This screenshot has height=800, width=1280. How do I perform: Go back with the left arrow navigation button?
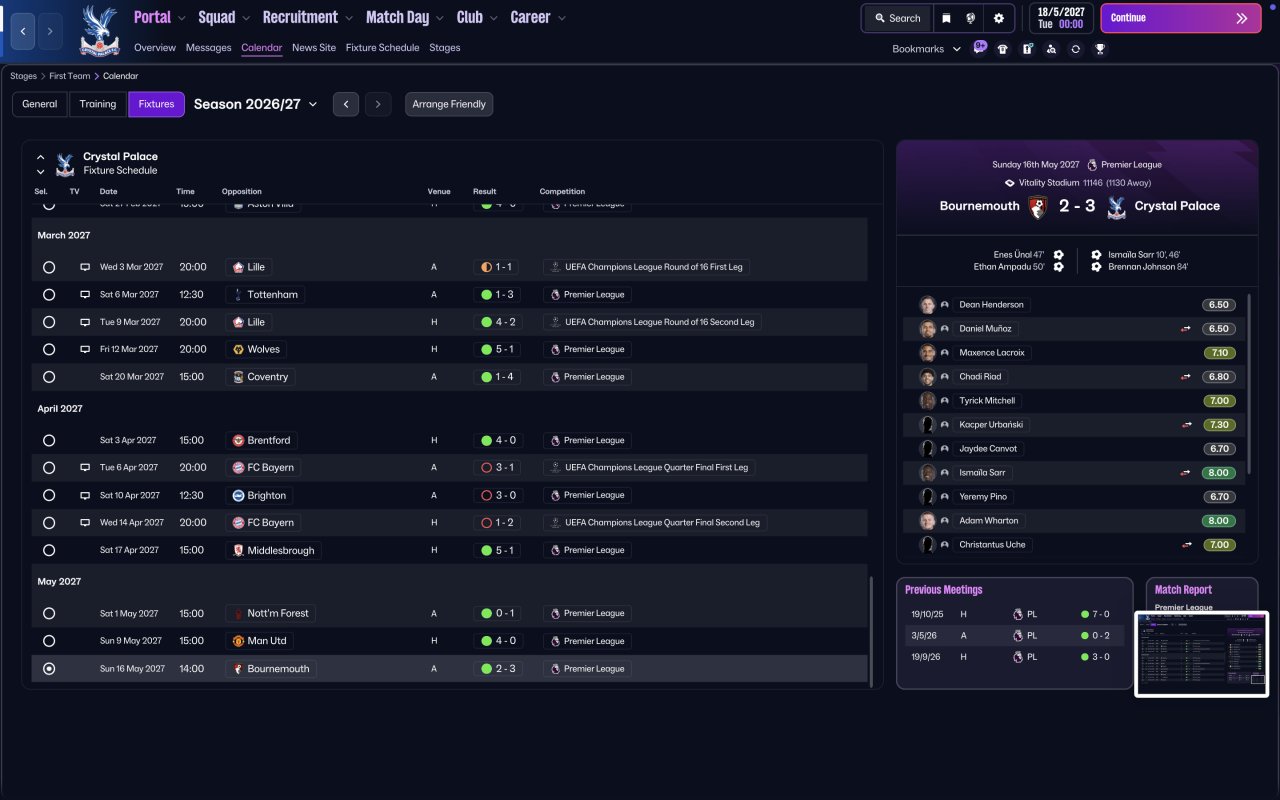click(24, 32)
